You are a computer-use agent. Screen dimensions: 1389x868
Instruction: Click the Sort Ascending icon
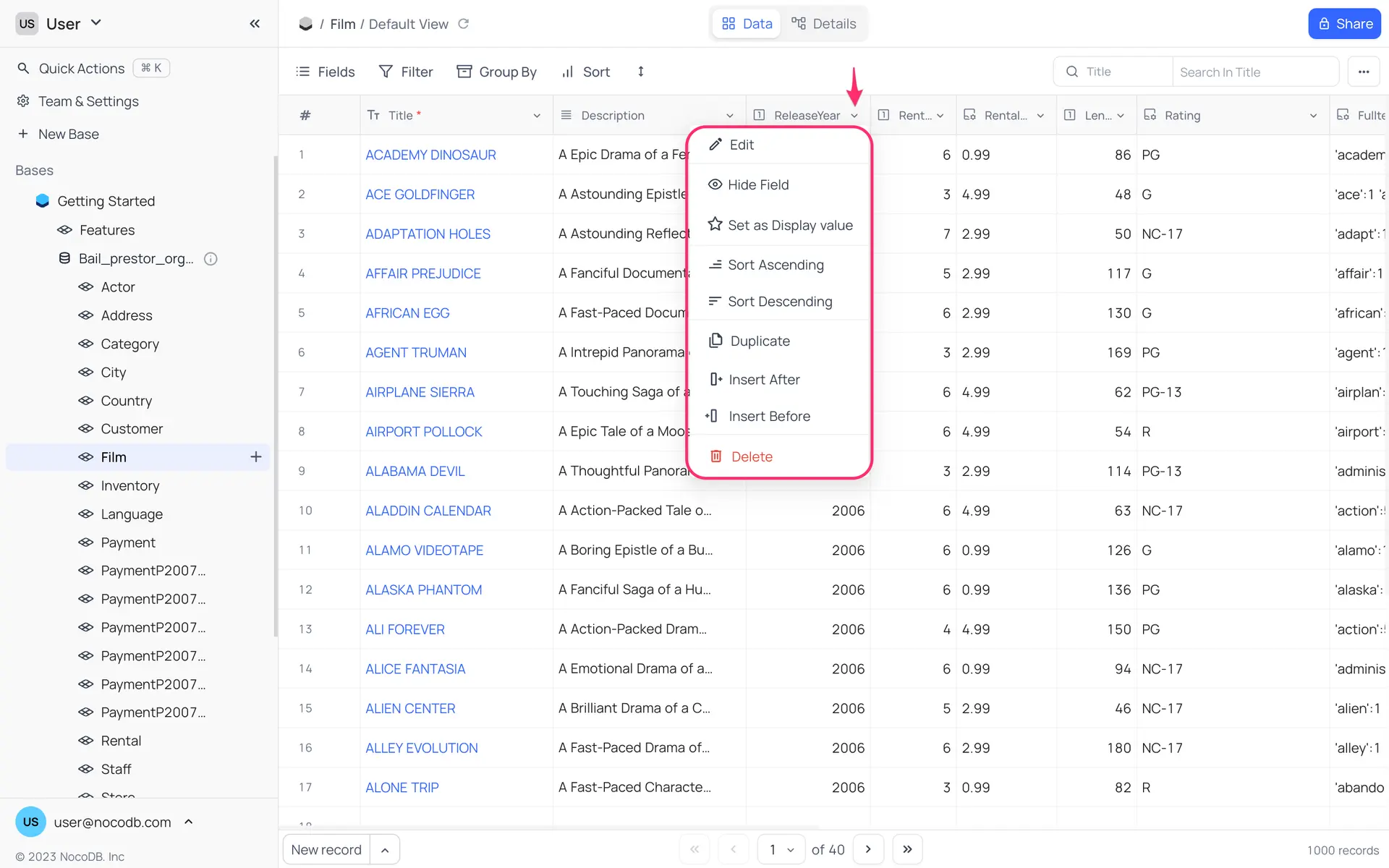coord(715,265)
